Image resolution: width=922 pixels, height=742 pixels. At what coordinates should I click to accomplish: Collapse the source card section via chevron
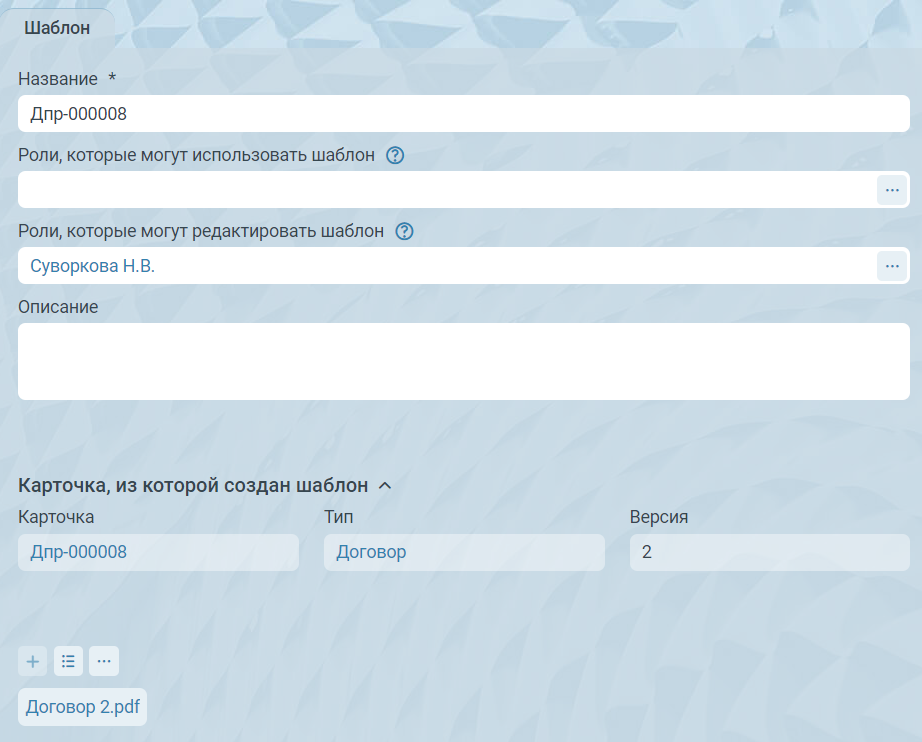pyautogui.click(x=385, y=486)
